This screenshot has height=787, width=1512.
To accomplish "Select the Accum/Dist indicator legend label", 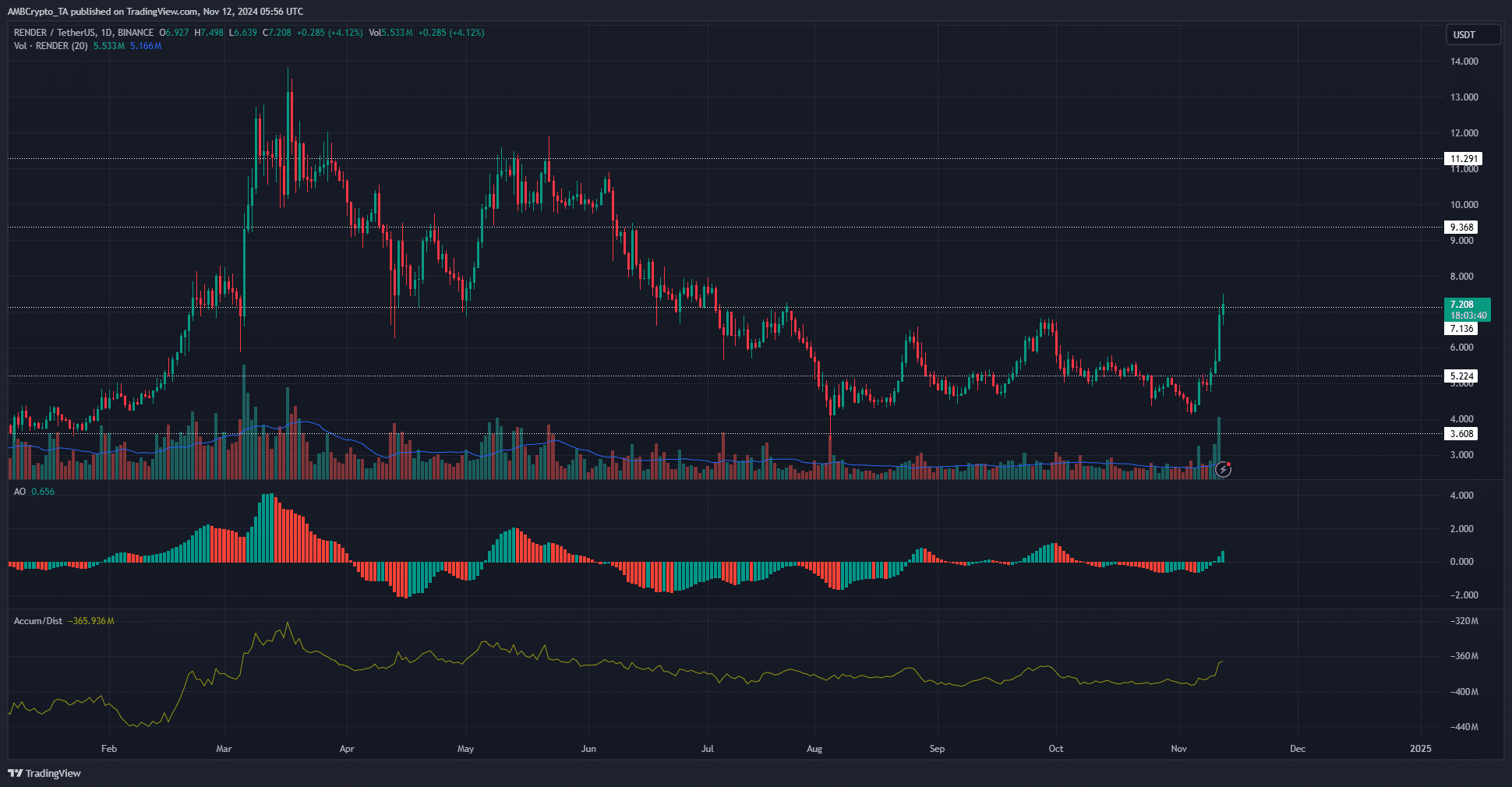I will (38, 621).
